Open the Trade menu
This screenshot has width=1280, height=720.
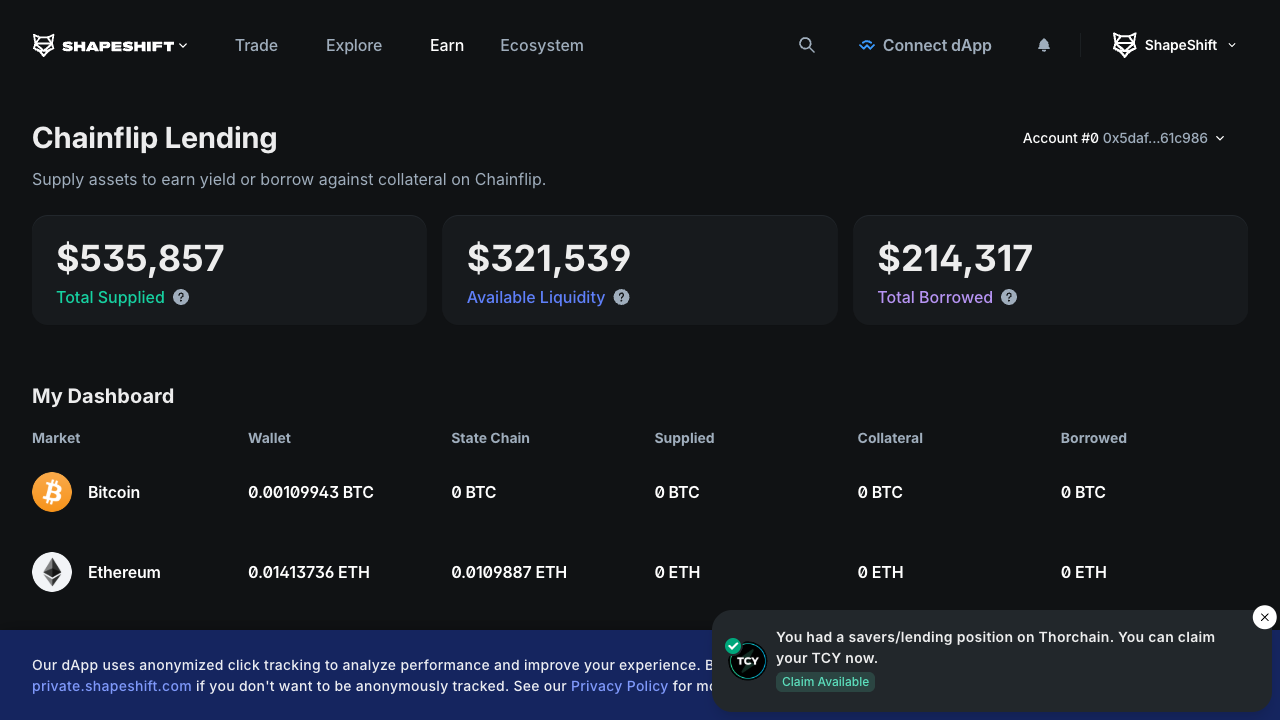tap(256, 45)
